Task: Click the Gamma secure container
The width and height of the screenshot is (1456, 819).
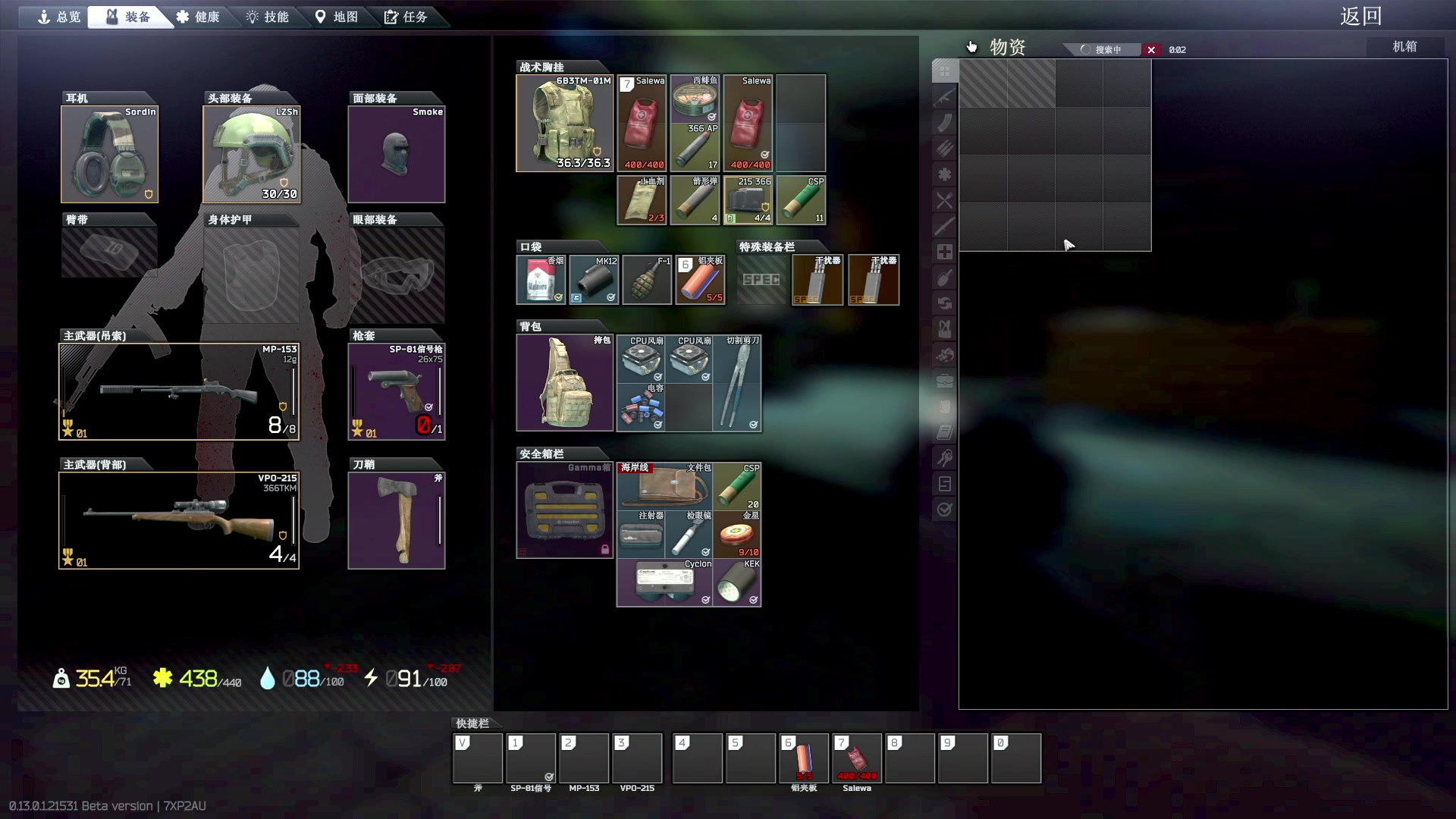Action: click(x=564, y=510)
